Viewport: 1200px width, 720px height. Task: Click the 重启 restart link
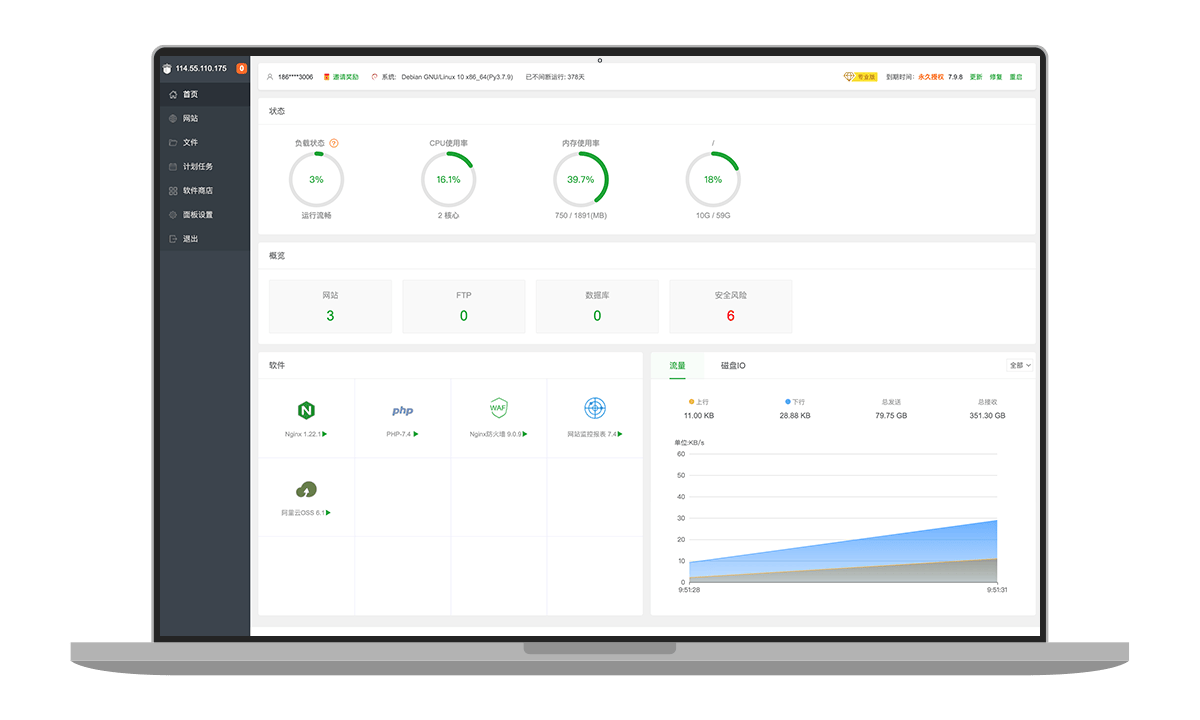[1016, 77]
